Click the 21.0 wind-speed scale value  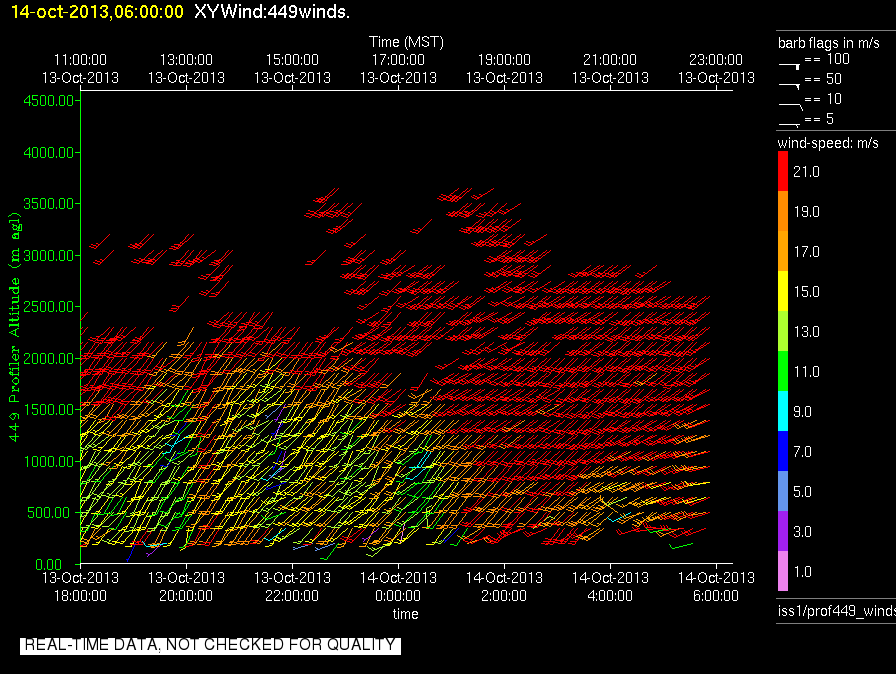[x=806, y=172]
